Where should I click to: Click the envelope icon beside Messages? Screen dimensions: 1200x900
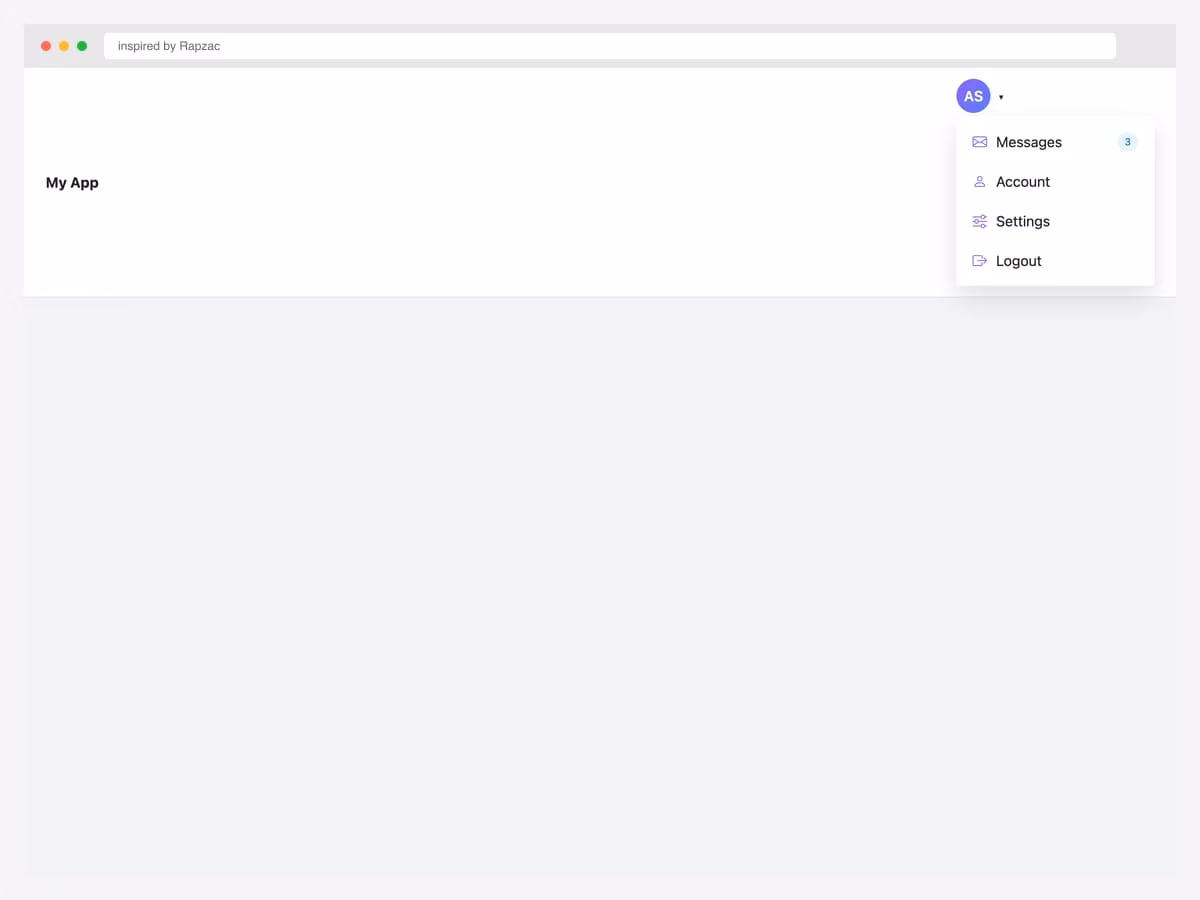tap(980, 142)
